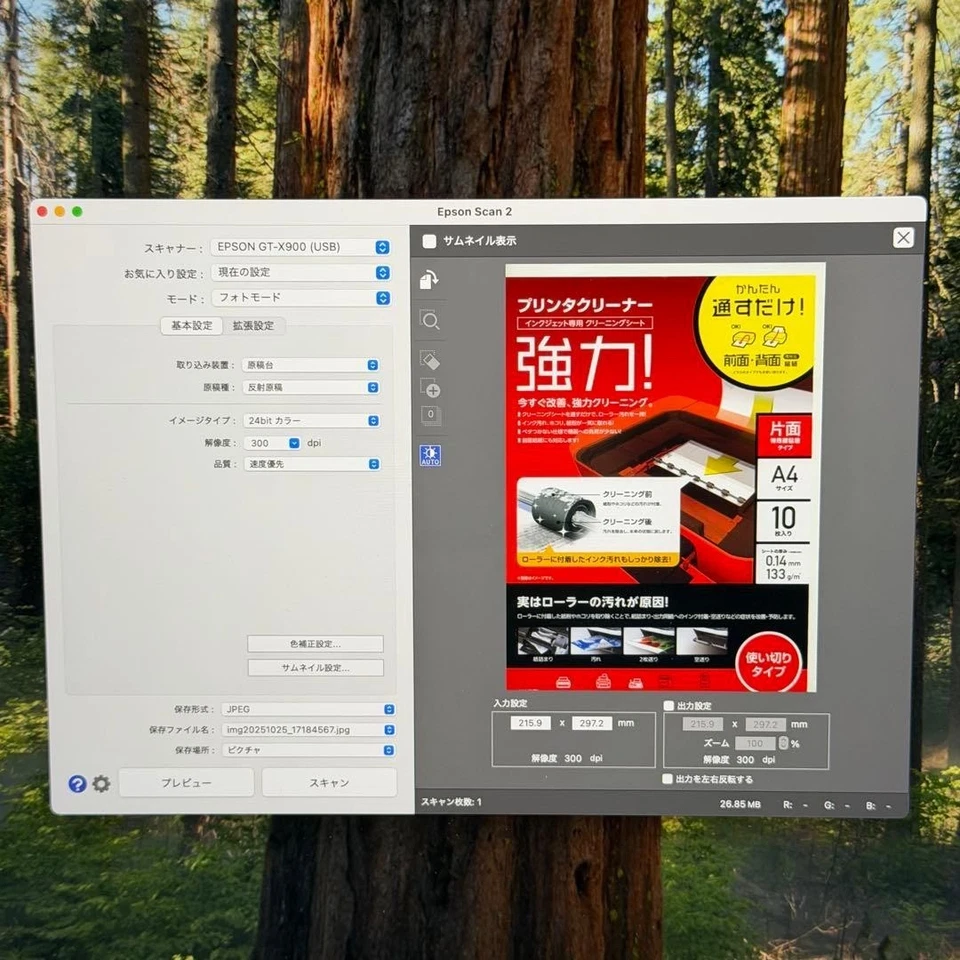Open the 品質 dropdown 速度優先

tap(312, 464)
